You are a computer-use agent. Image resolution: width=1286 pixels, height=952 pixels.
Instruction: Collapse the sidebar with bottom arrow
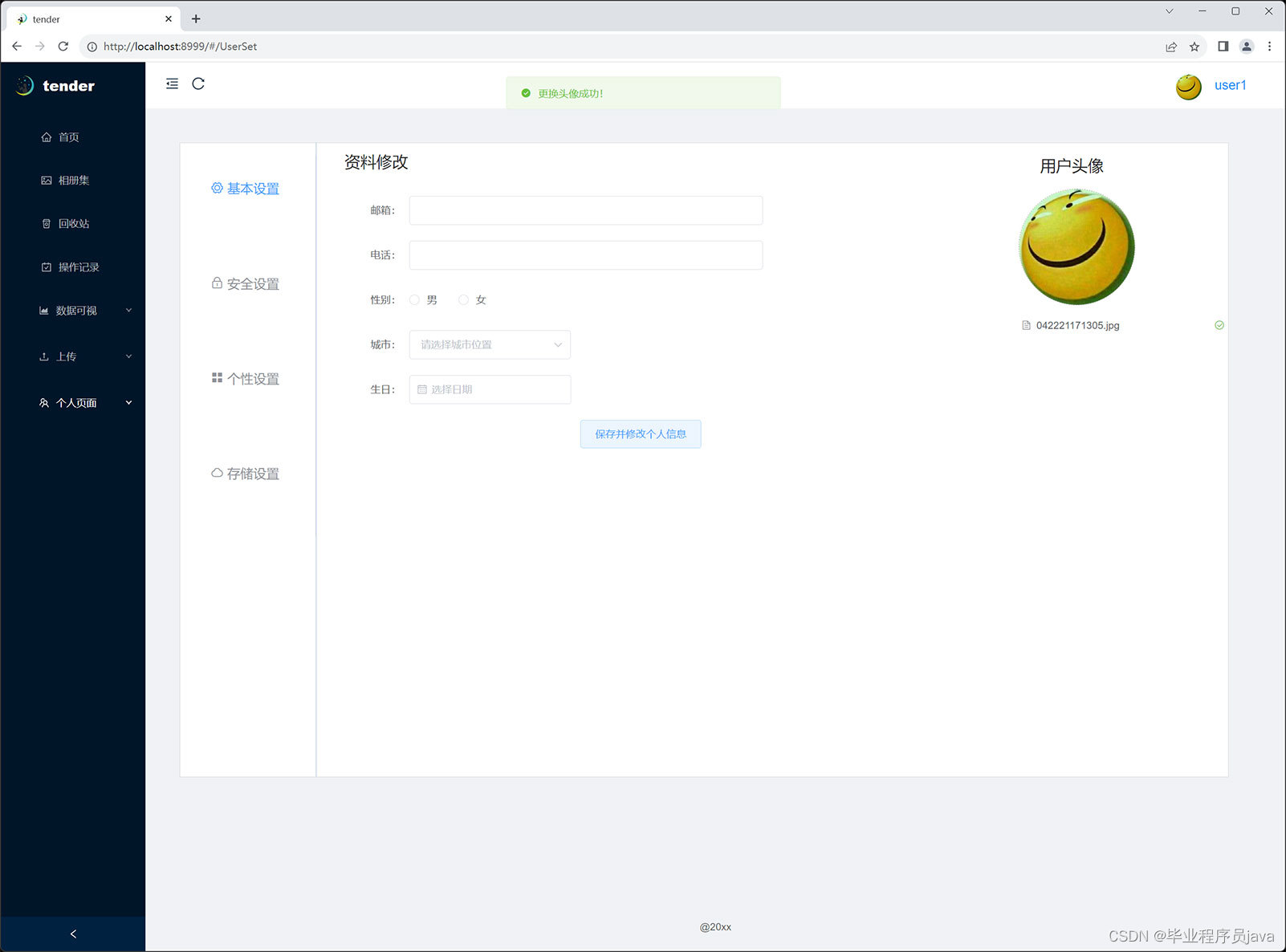click(73, 934)
